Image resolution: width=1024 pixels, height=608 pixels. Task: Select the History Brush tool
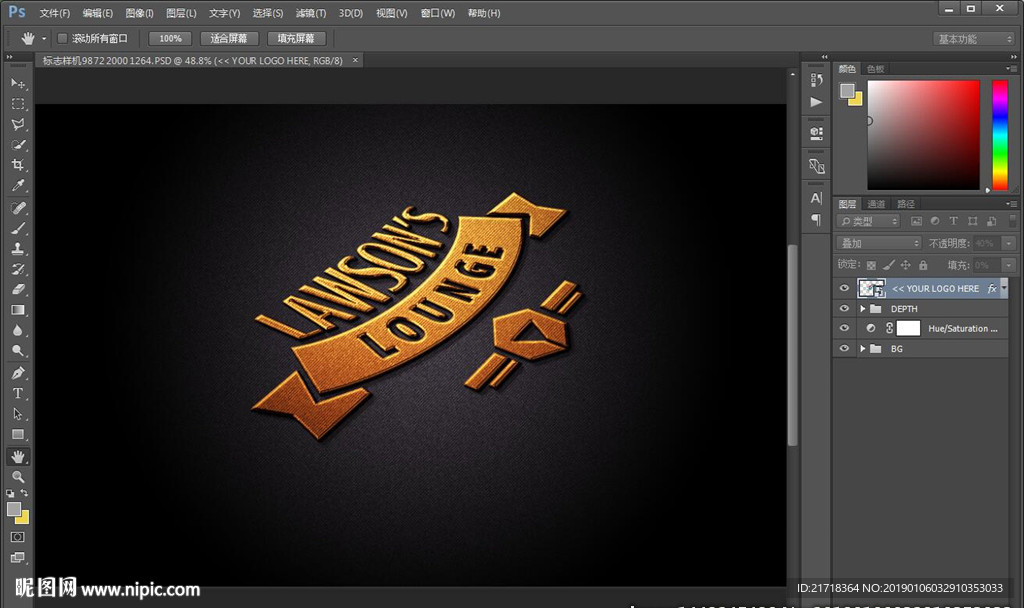coord(18,269)
